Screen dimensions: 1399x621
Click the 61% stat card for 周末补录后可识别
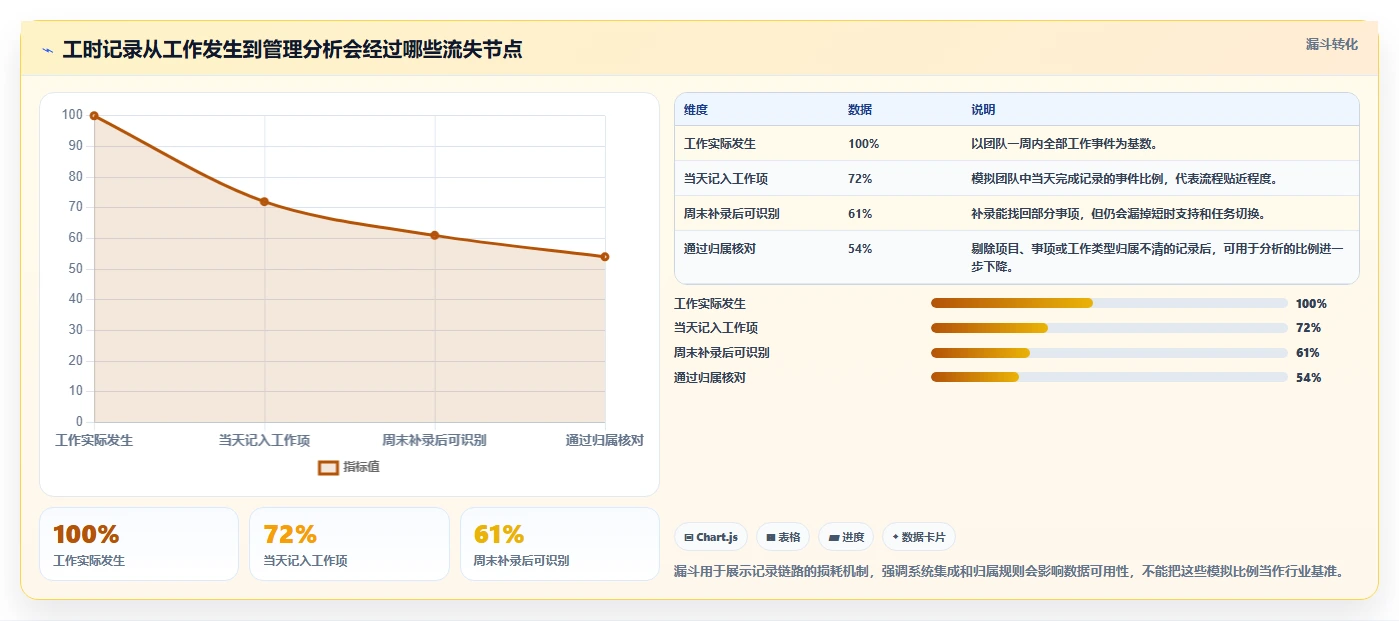click(x=559, y=544)
